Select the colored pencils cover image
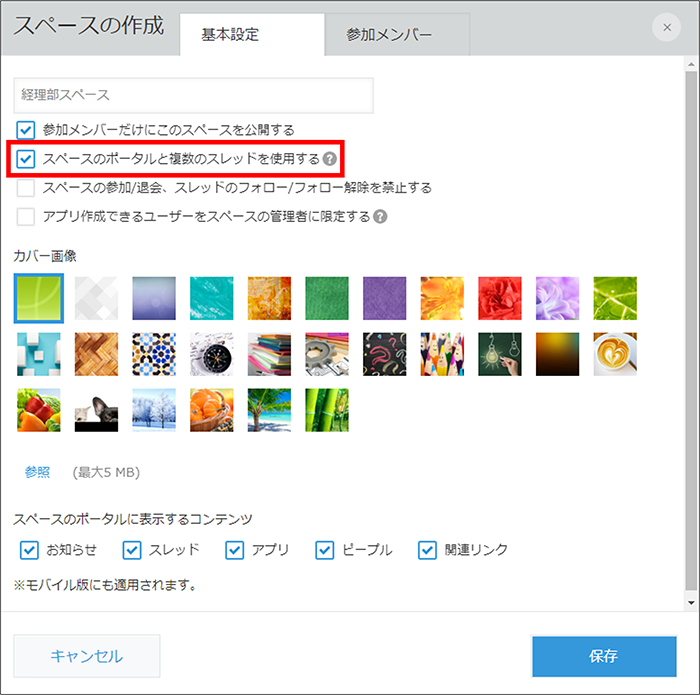 442,354
